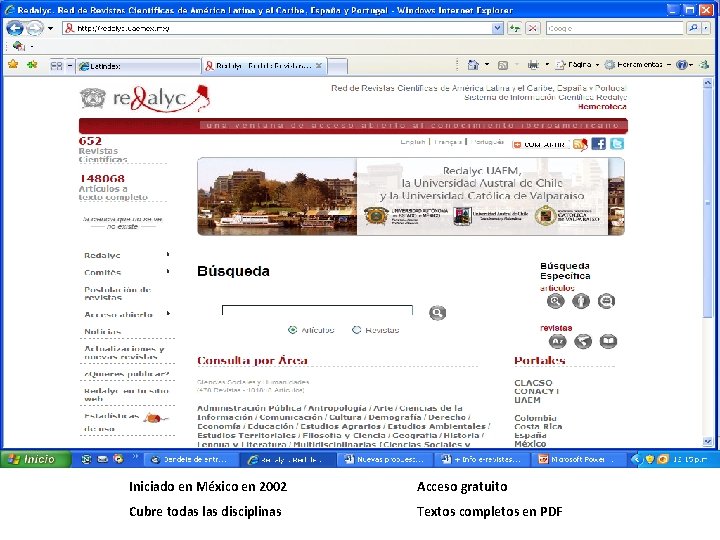Viewport: 720px width, 540px height.
Task: Click the Quick Tabs grid icon
Action: click(x=56, y=66)
